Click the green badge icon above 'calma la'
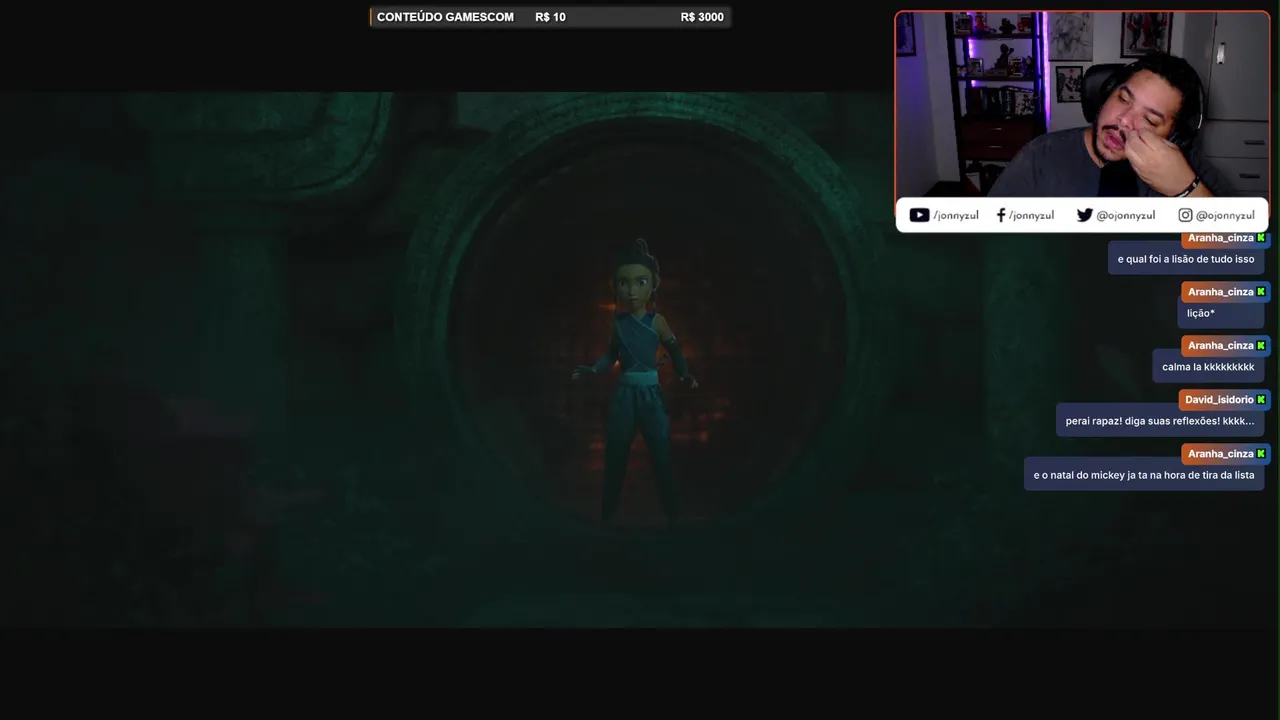Image resolution: width=1280 pixels, height=720 pixels. tap(1261, 346)
